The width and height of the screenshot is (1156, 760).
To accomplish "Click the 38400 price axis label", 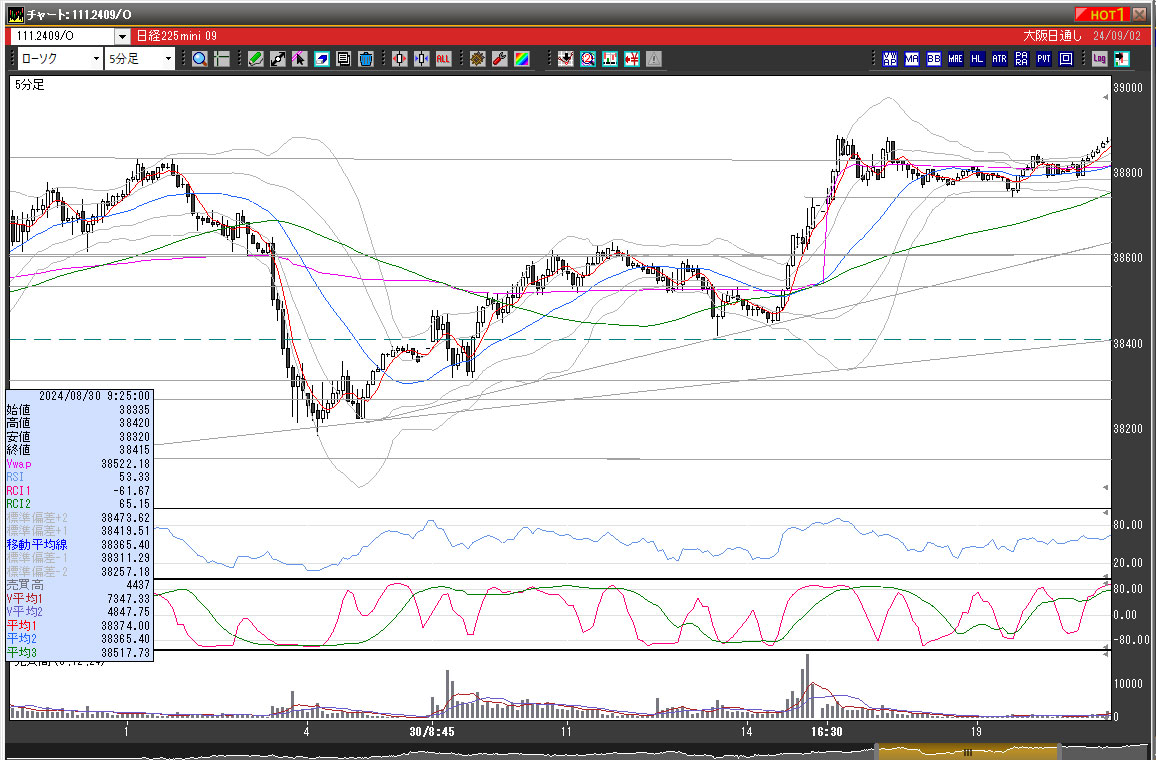I will coord(1127,344).
